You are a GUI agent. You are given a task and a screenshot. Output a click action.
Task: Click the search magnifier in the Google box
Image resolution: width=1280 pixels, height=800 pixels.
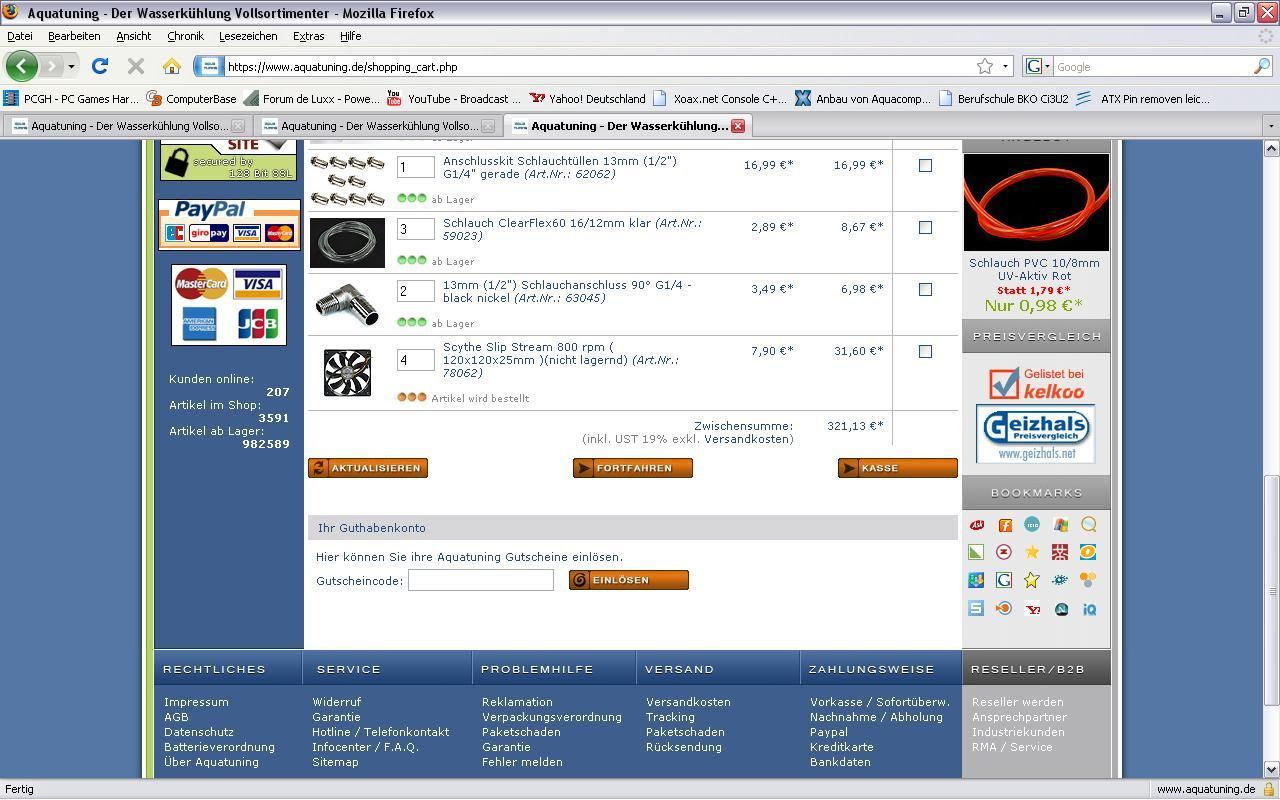(1262, 66)
